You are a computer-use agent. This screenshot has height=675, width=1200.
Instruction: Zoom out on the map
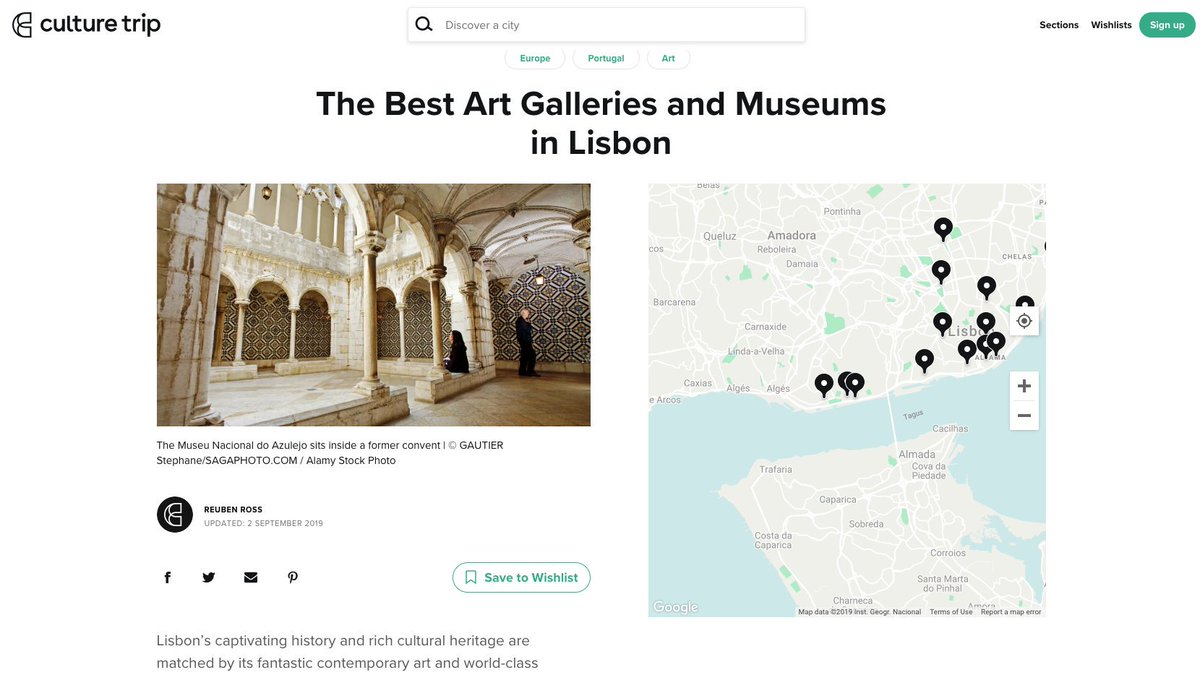tap(1023, 415)
